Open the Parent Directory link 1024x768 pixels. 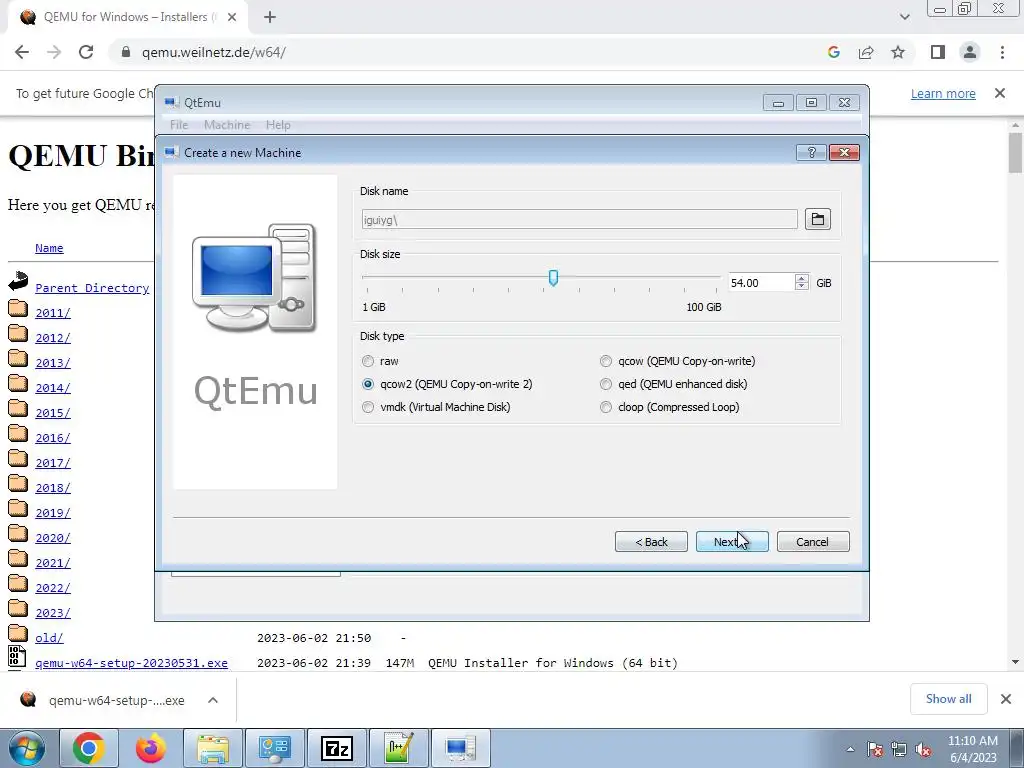(x=92, y=288)
